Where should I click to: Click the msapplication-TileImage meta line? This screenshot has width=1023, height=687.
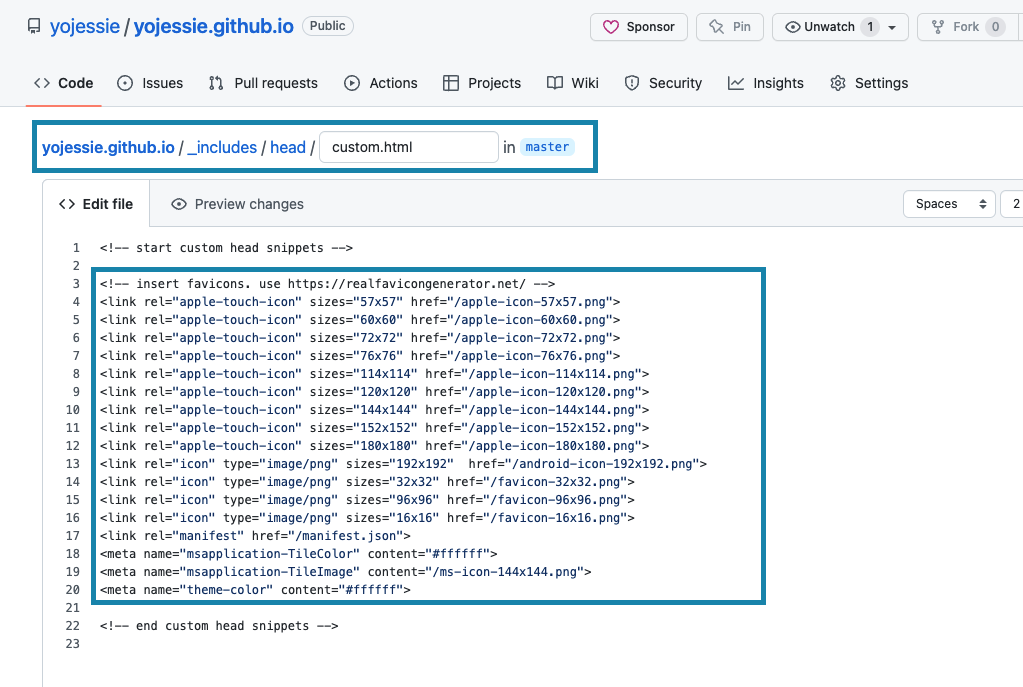coord(346,572)
